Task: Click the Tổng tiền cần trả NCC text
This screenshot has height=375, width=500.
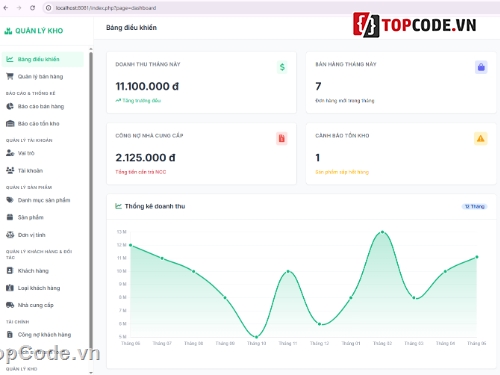Action: (141, 172)
